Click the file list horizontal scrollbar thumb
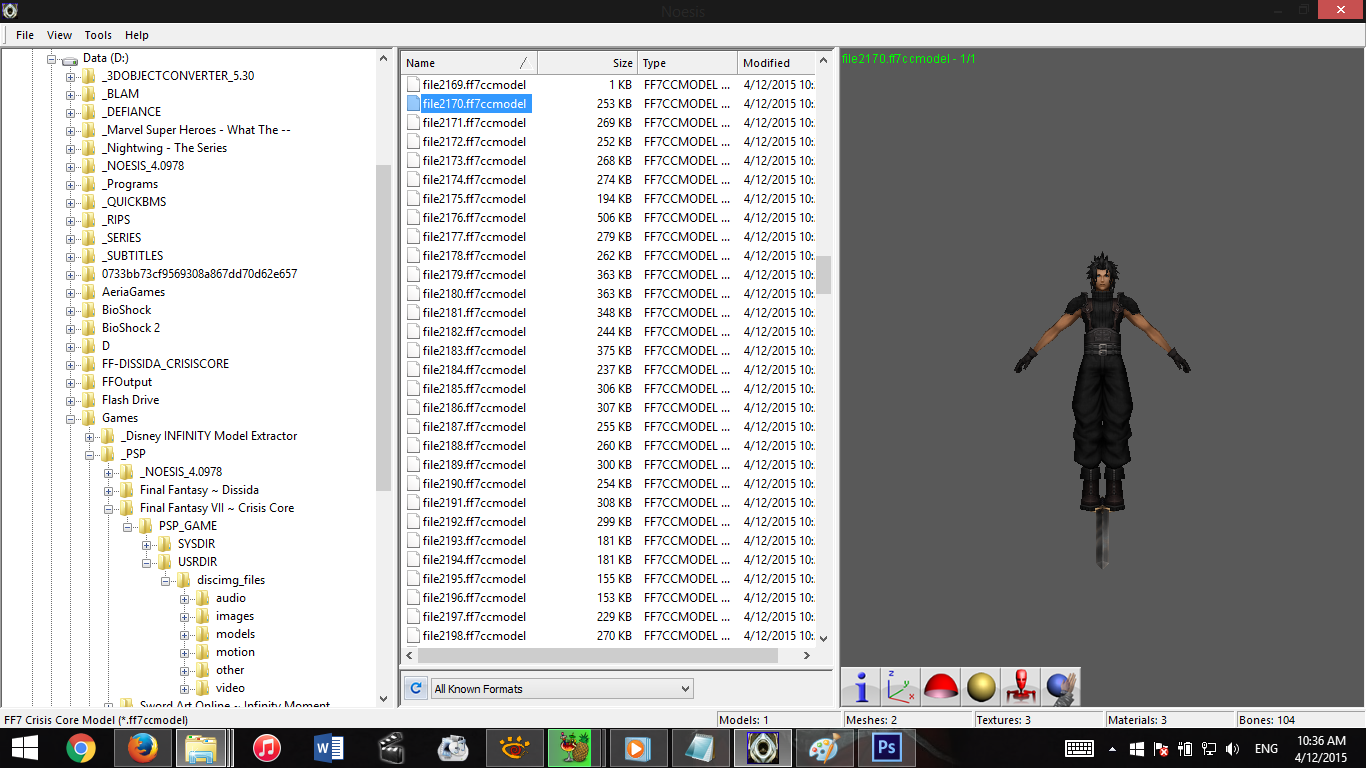The height and width of the screenshot is (768, 1366). click(598, 656)
